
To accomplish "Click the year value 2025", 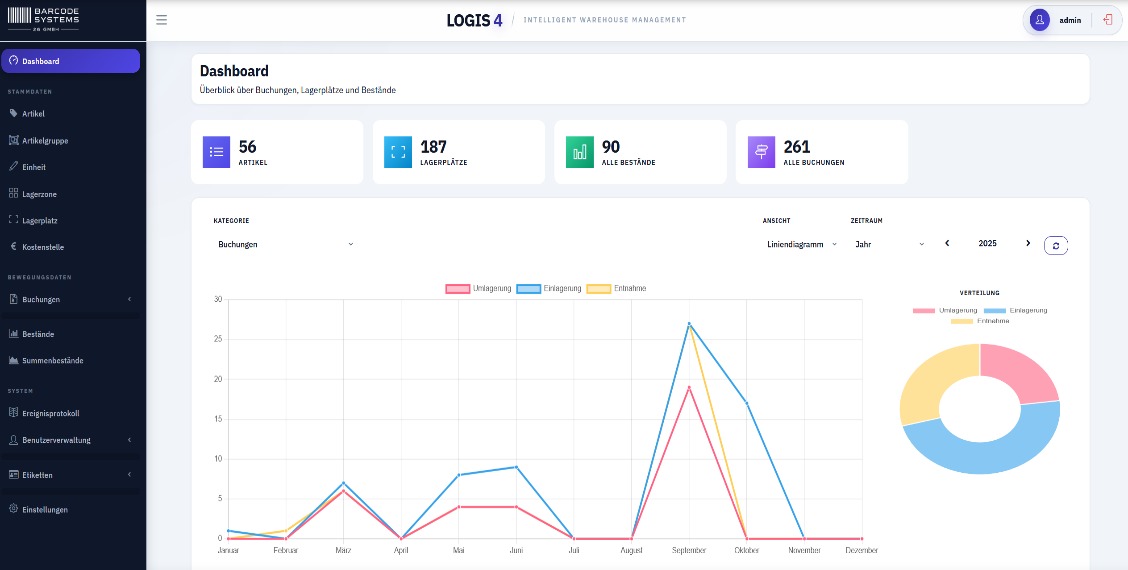I will pos(987,243).
